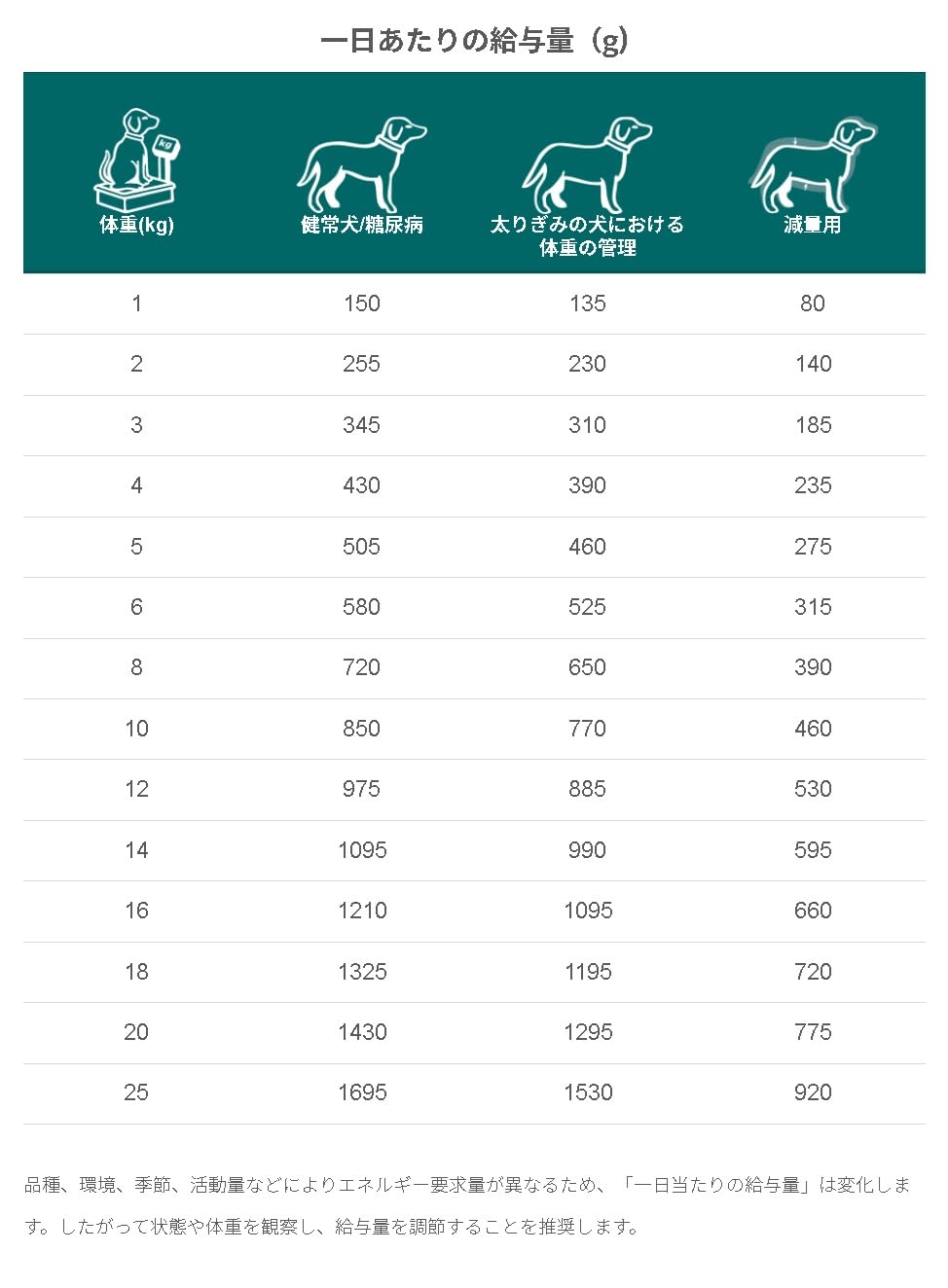Select the 920 cell under 減量用

coord(813,1092)
